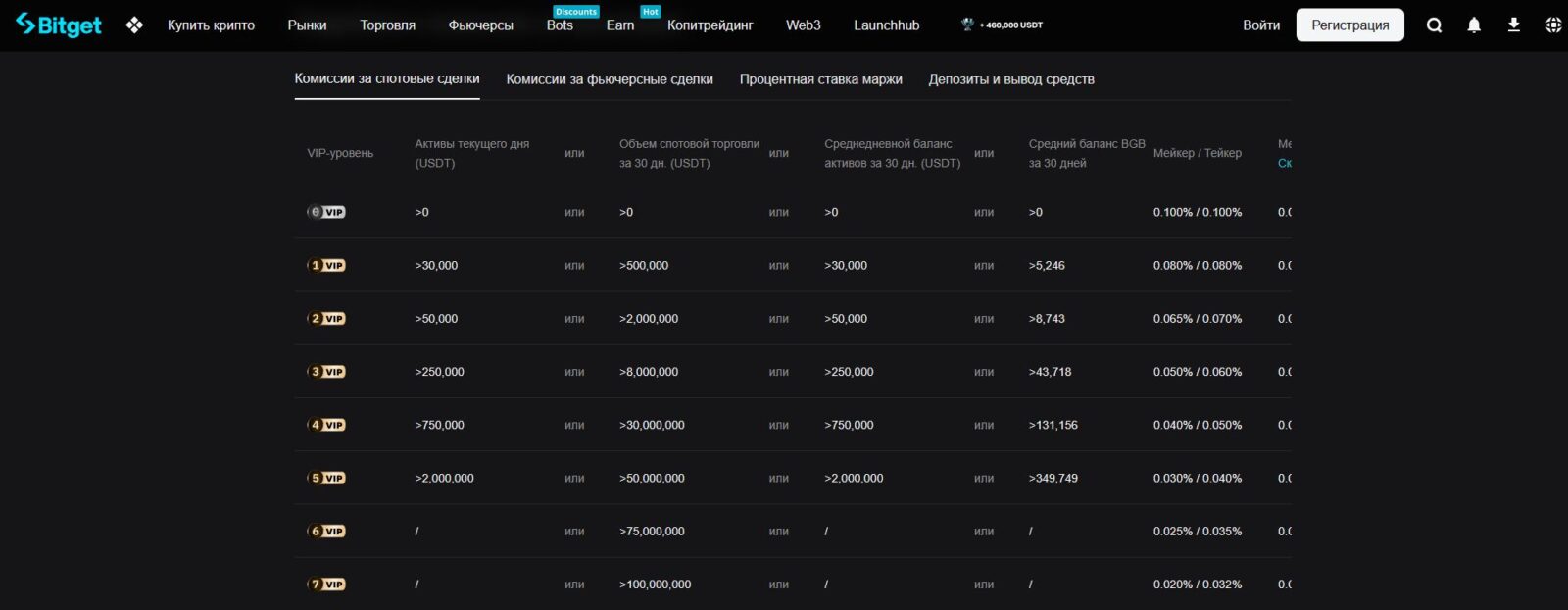The image size is (1568, 610).
Task: Select the Процентная ставка маржи tab
Action: [820, 79]
